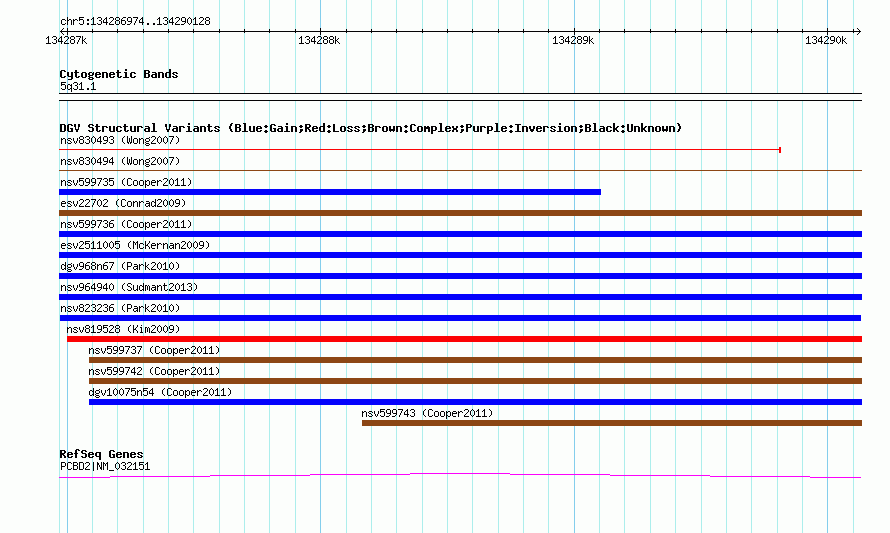Click the 134290k ruler tick label
The width and height of the screenshot is (890, 533).
826,40
